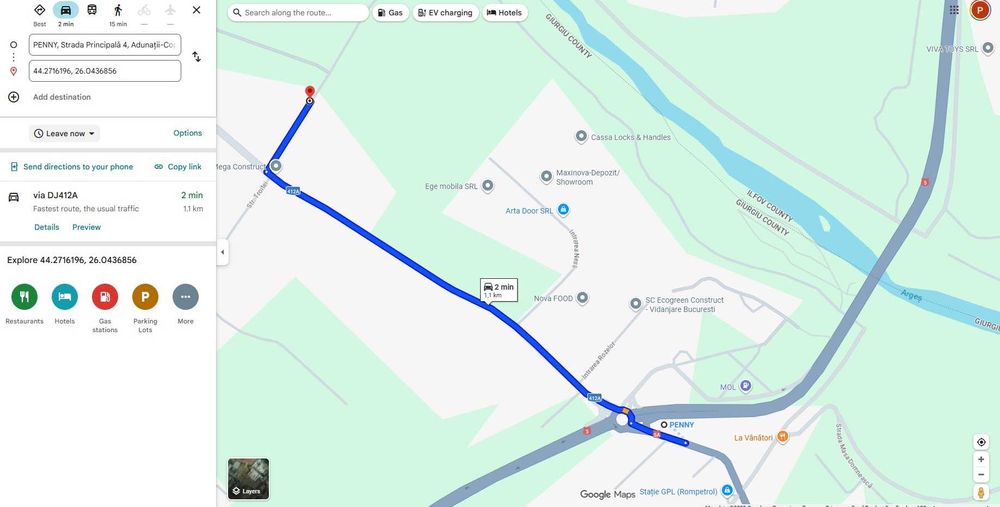Switch map view via Layers thumbnail

click(249, 478)
